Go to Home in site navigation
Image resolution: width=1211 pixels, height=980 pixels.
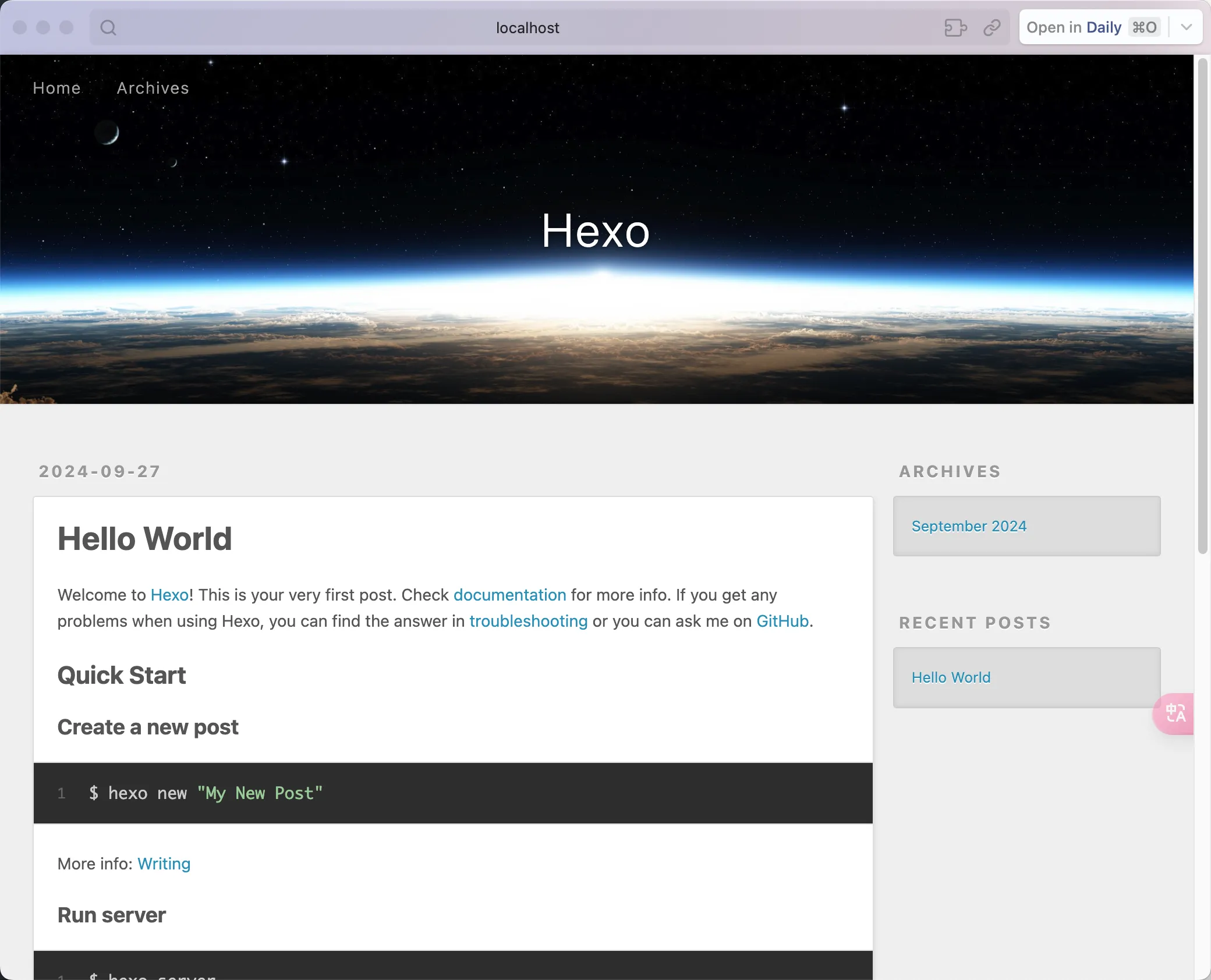tap(57, 88)
